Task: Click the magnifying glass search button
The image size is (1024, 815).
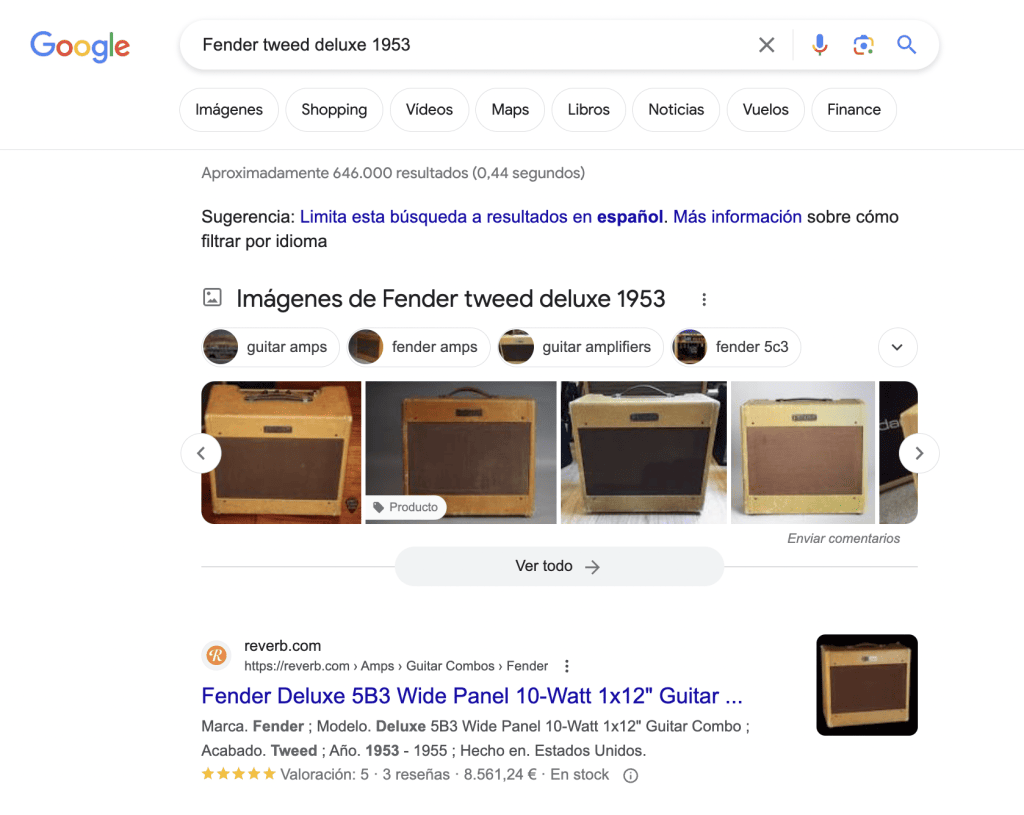Action: (x=906, y=45)
